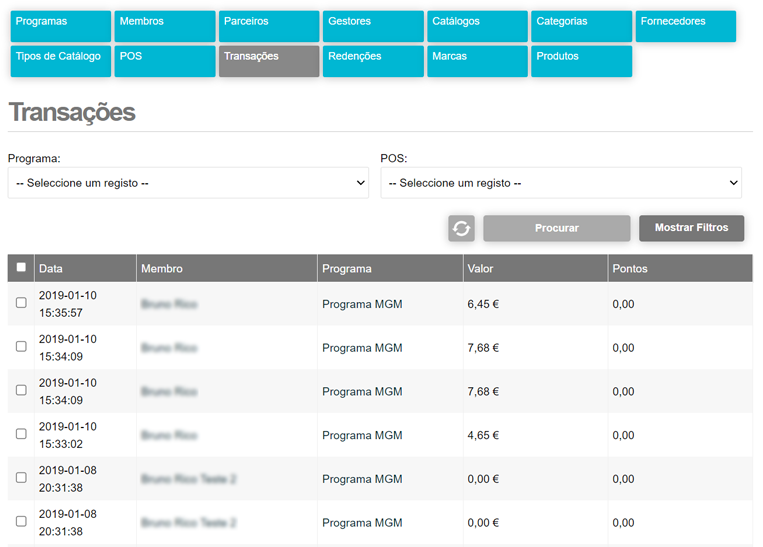Open the Fornecedores tab
Image resolution: width=763 pixels, height=547 pixels.
(686, 26)
